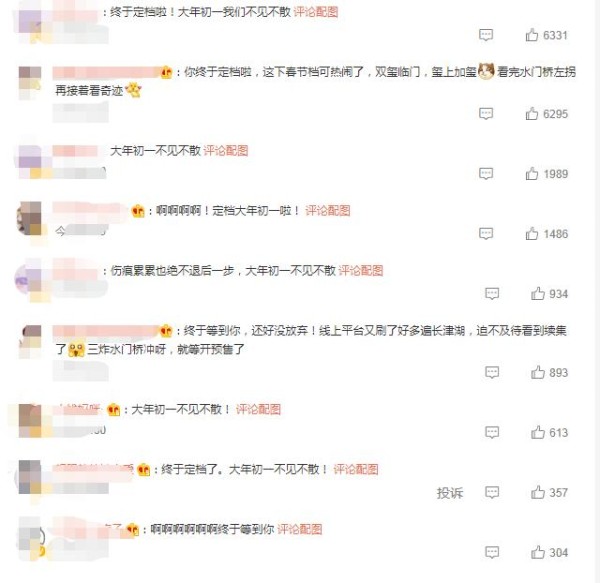Click avatar of the 1486-likes commenter
The image size is (600, 583).
click(29, 218)
